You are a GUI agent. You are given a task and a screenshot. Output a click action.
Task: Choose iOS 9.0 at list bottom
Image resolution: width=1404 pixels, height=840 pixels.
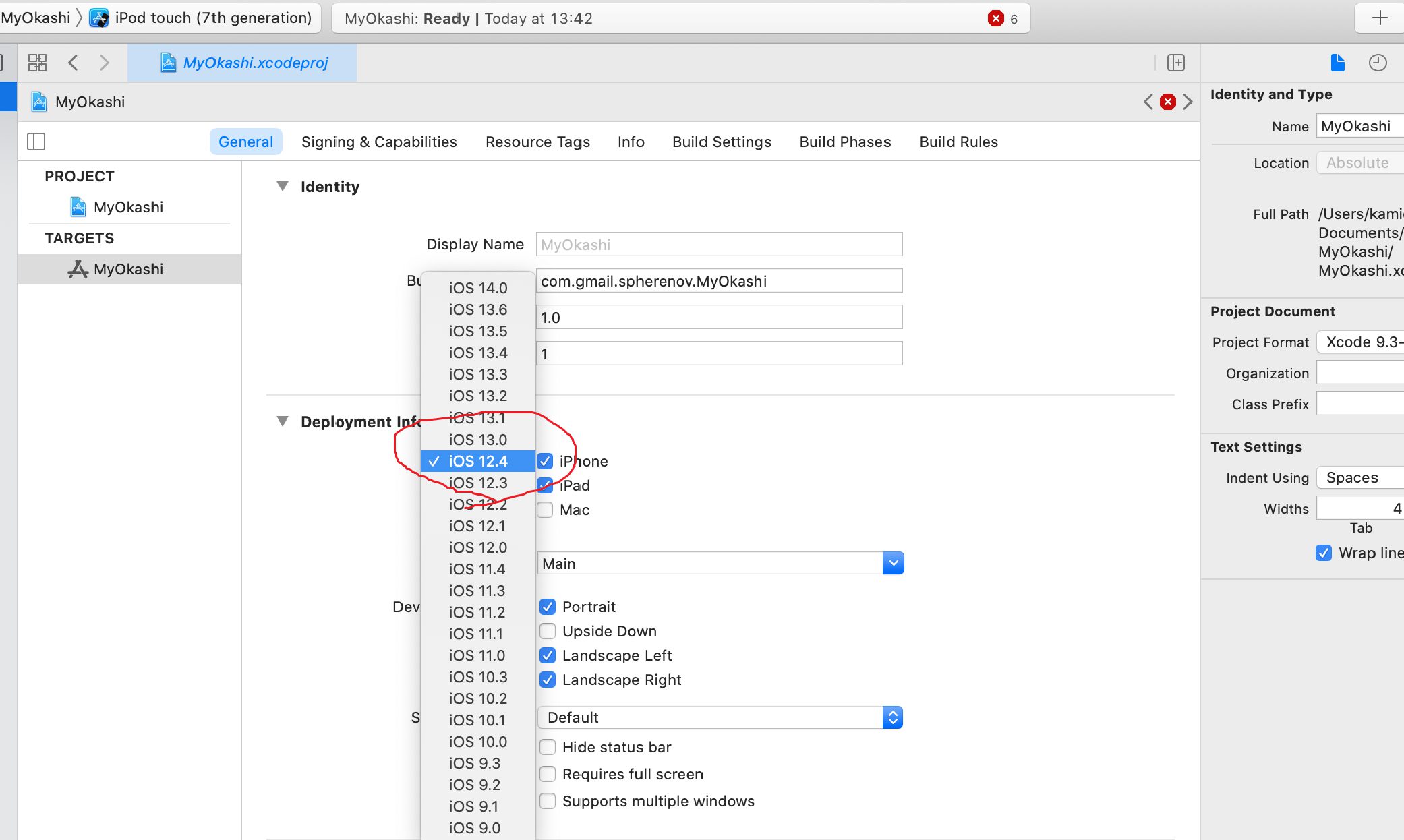[x=478, y=828]
